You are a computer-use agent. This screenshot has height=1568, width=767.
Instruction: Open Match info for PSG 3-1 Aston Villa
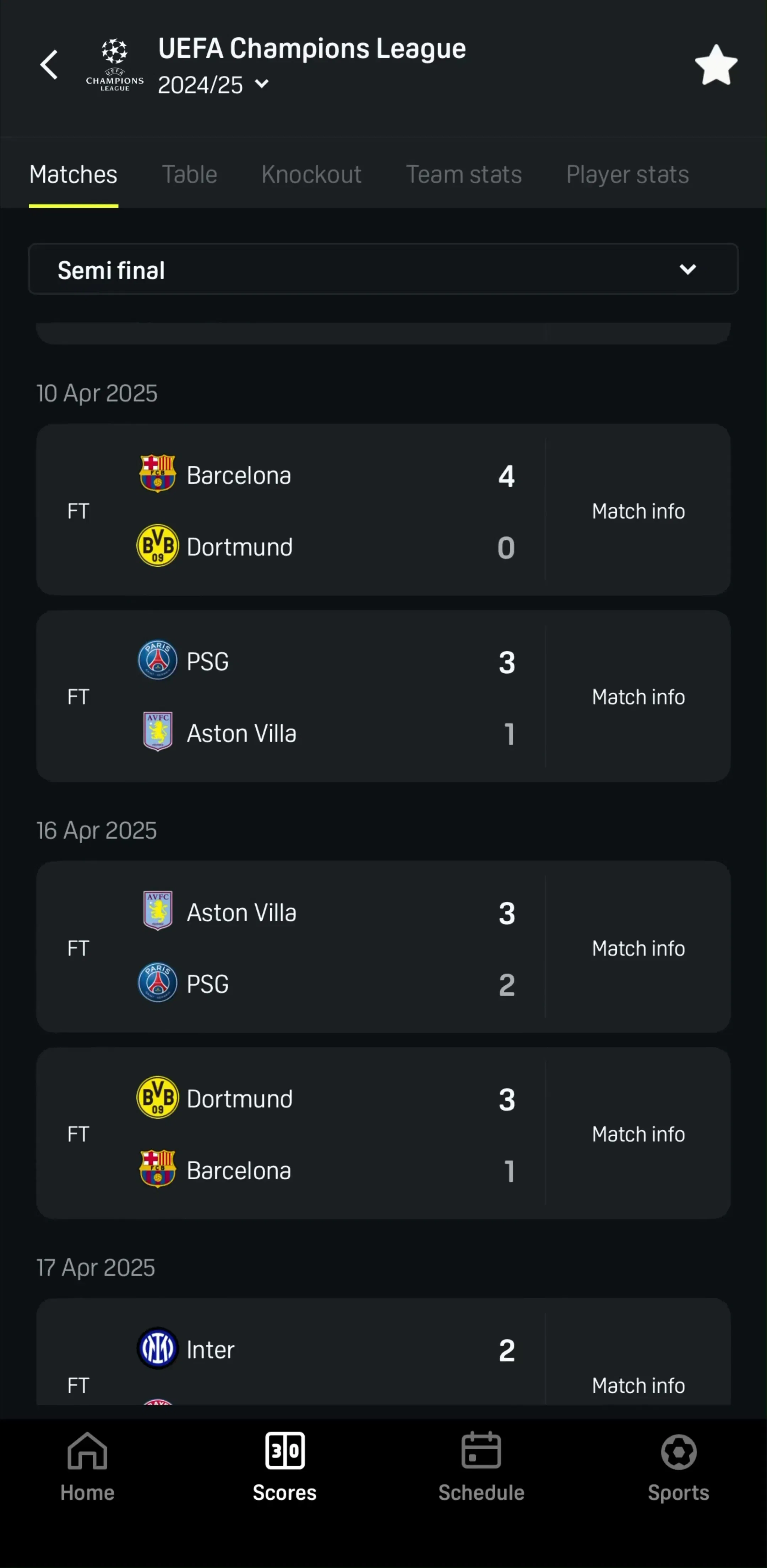coord(638,696)
